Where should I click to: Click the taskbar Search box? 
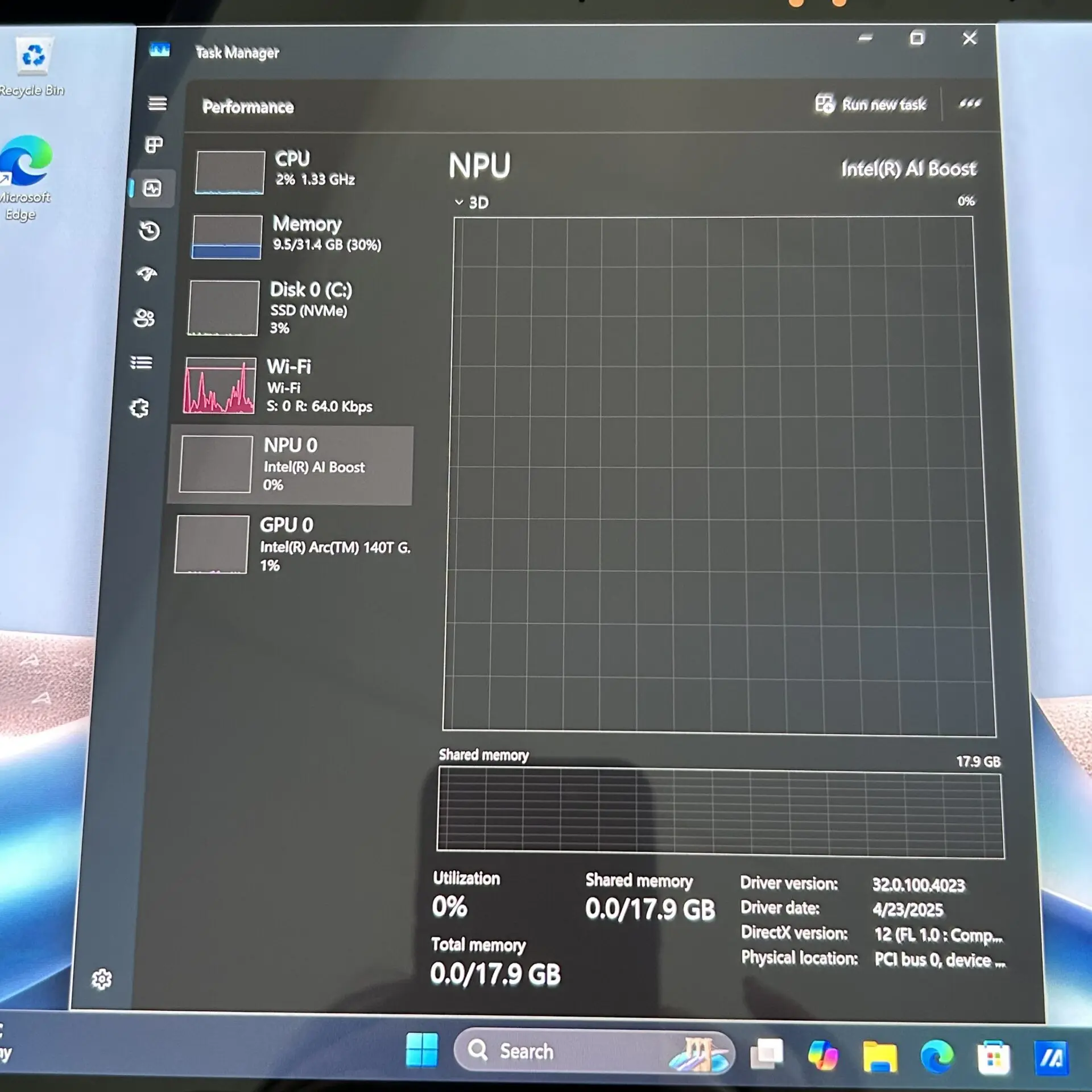point(594,1052)
